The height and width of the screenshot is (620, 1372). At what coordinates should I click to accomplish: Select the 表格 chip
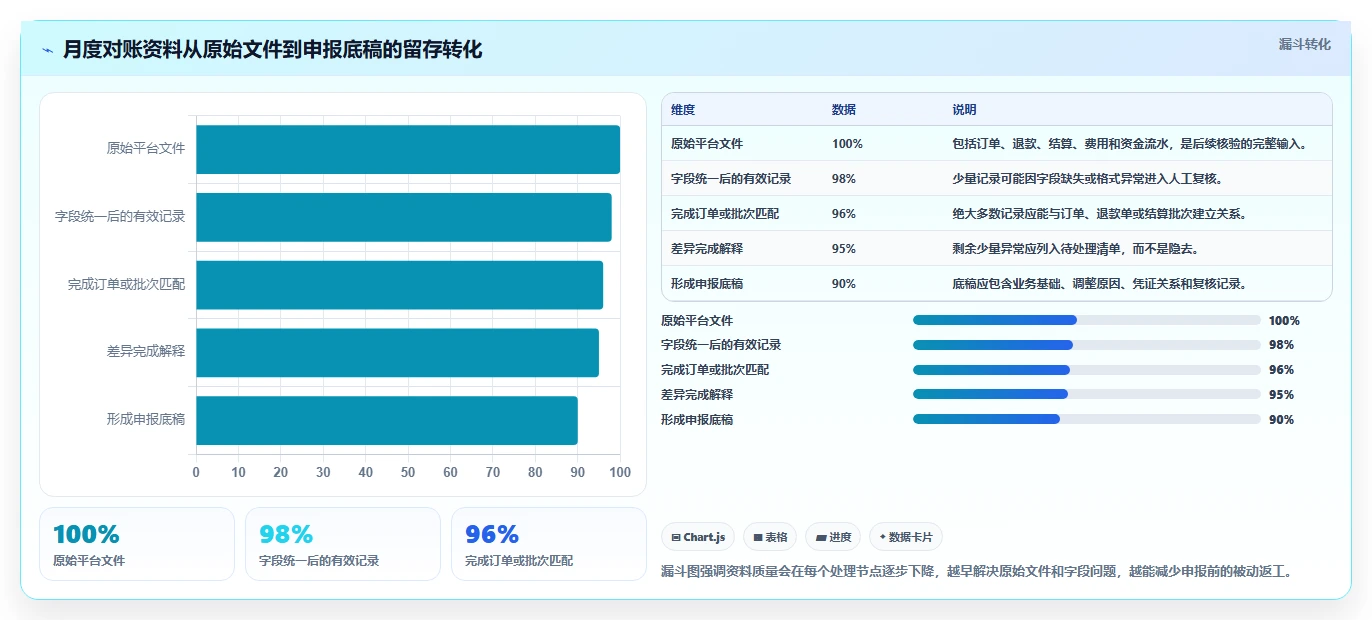(x=770, y=537)
